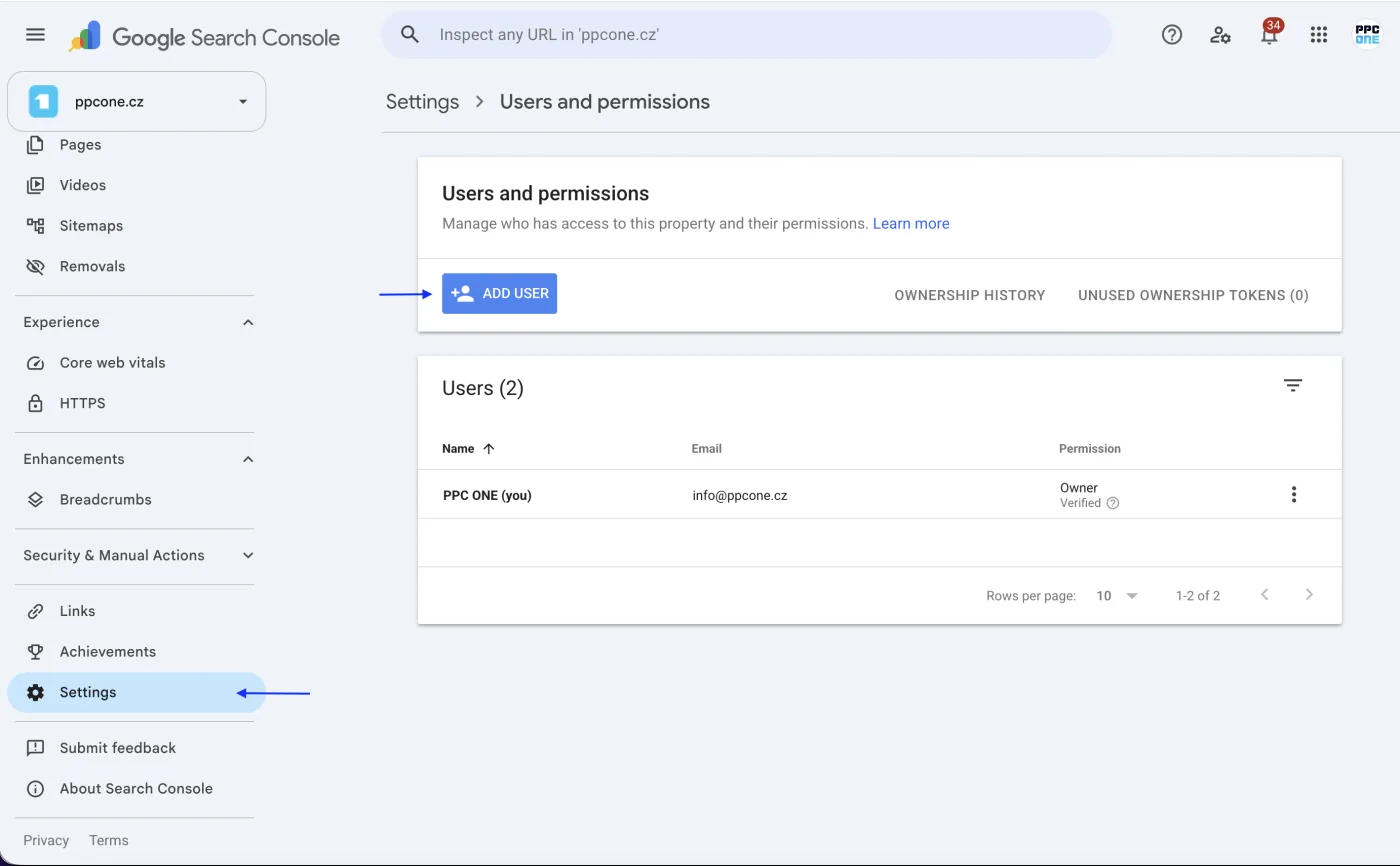
Task: Click the Breadcrumbs layers icon
Action: click(35, 500)
